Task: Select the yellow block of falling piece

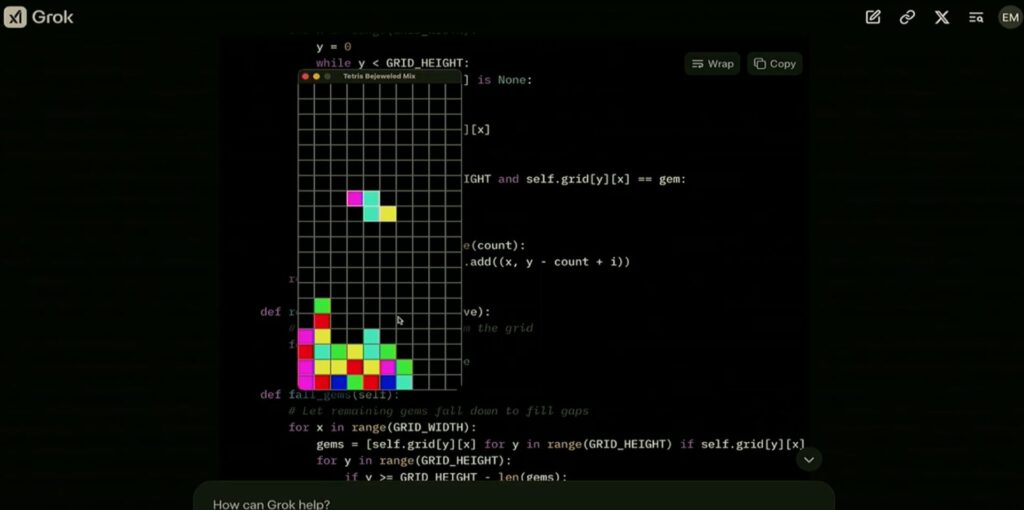Action: [x=388, y=213]
